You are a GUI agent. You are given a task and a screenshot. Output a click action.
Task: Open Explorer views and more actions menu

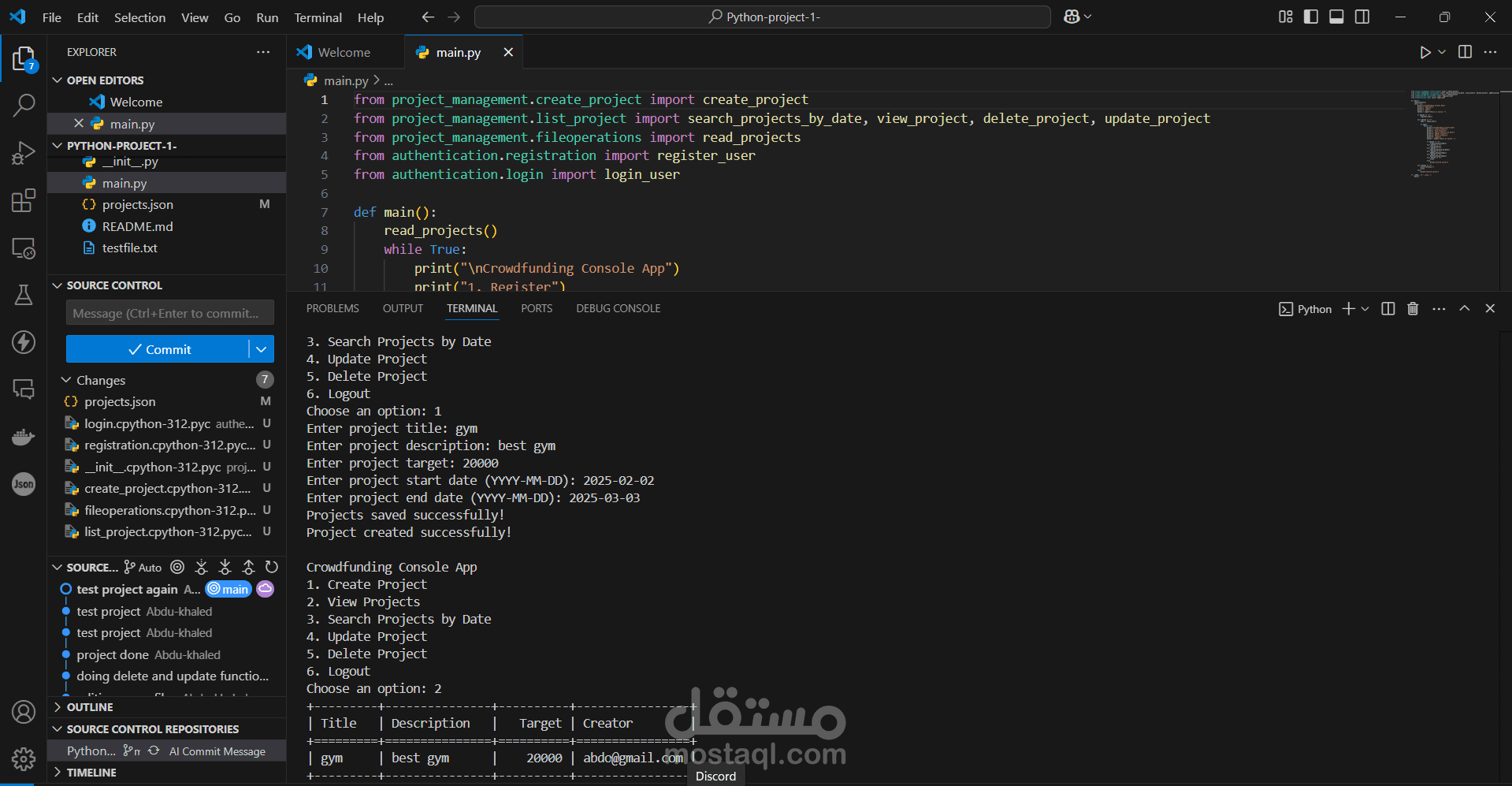[263, 52]
